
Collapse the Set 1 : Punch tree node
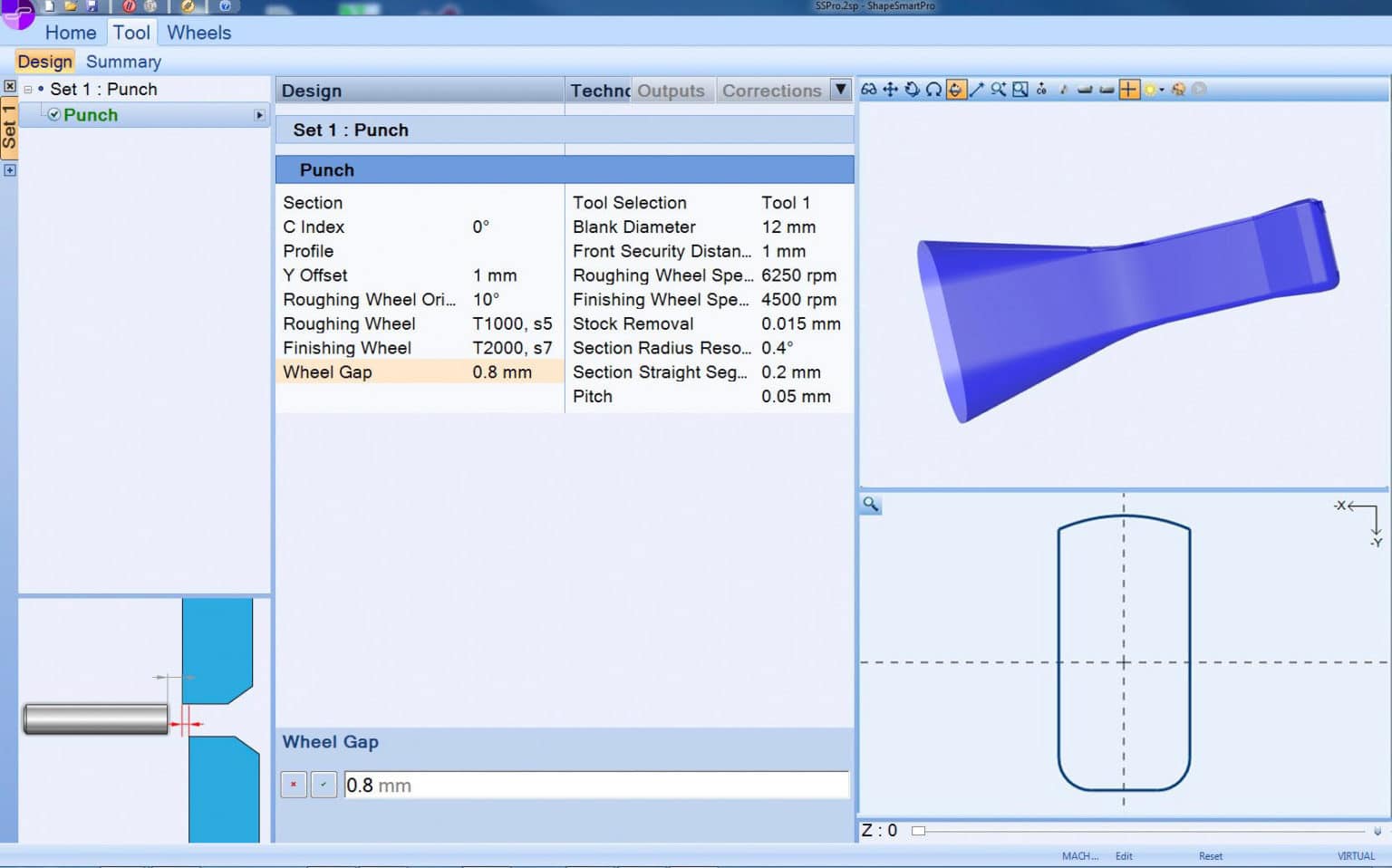(x=28, y=89)
